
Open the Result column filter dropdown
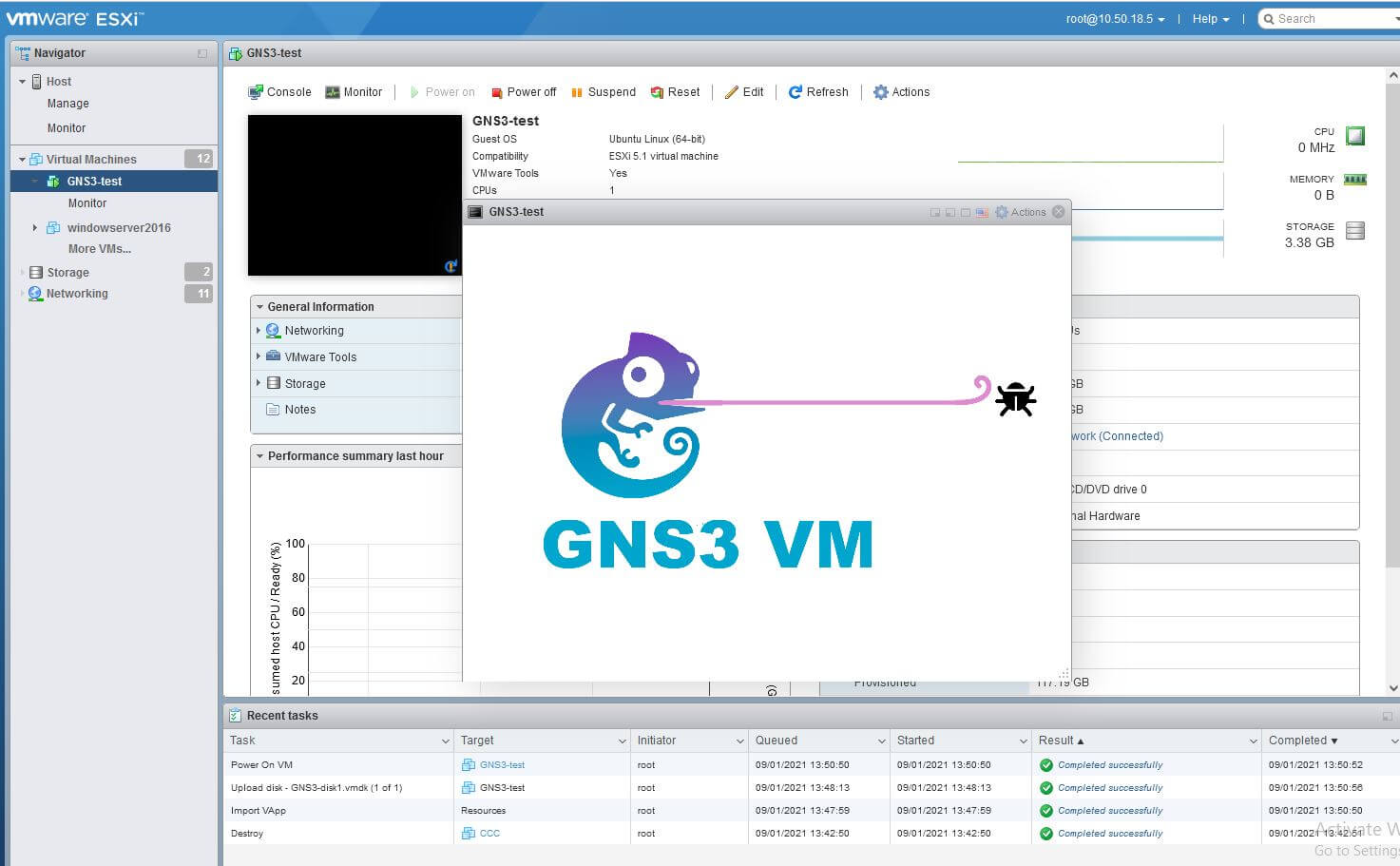(x=1254, y=740)
